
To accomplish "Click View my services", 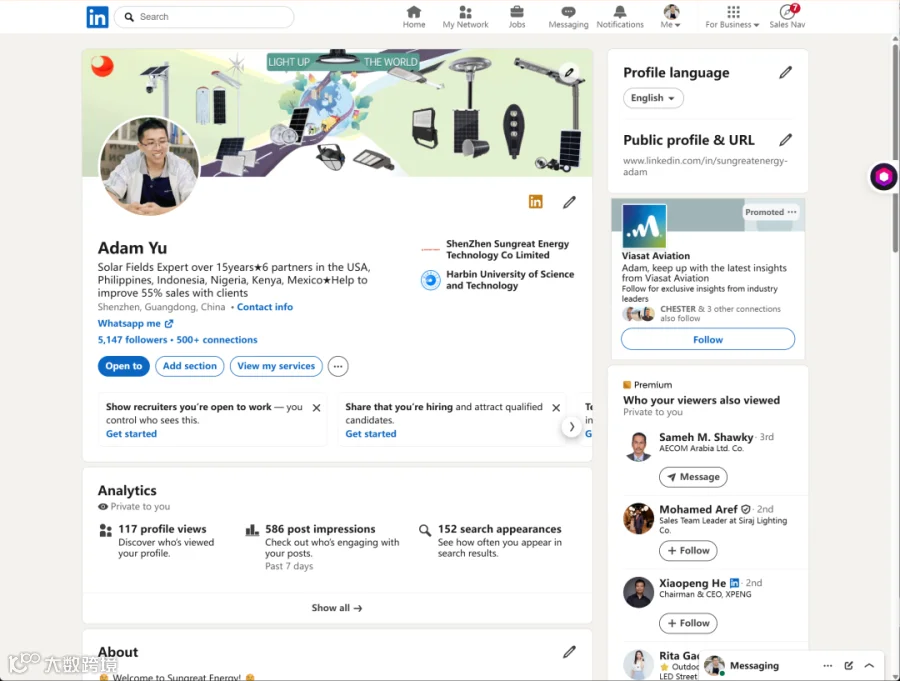I will [x=276, y=366].
